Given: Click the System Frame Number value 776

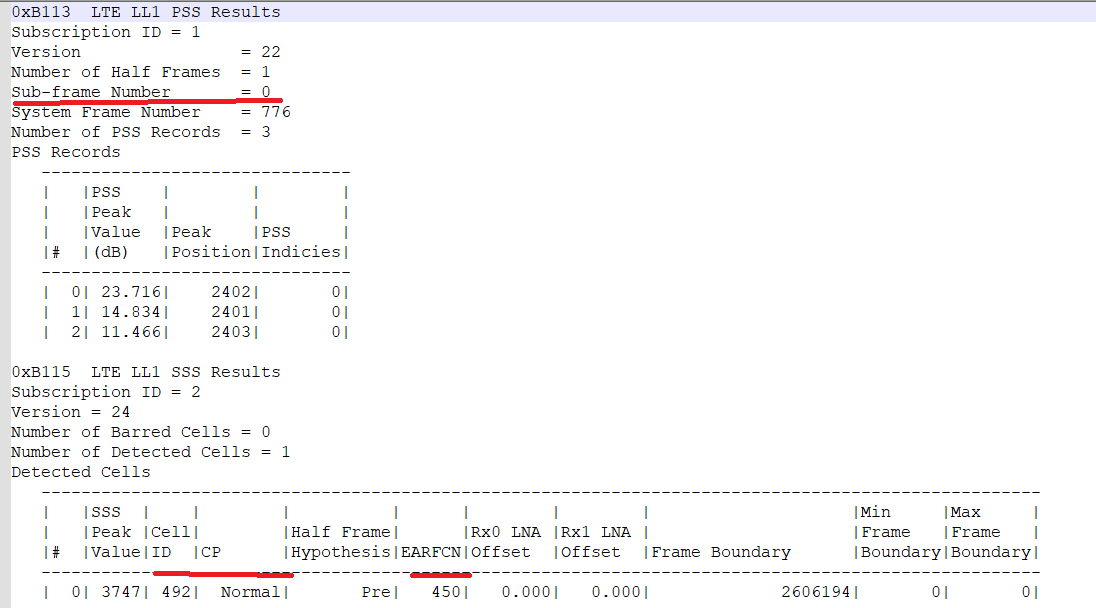Looking at the screenshot, I should [275, 112].
